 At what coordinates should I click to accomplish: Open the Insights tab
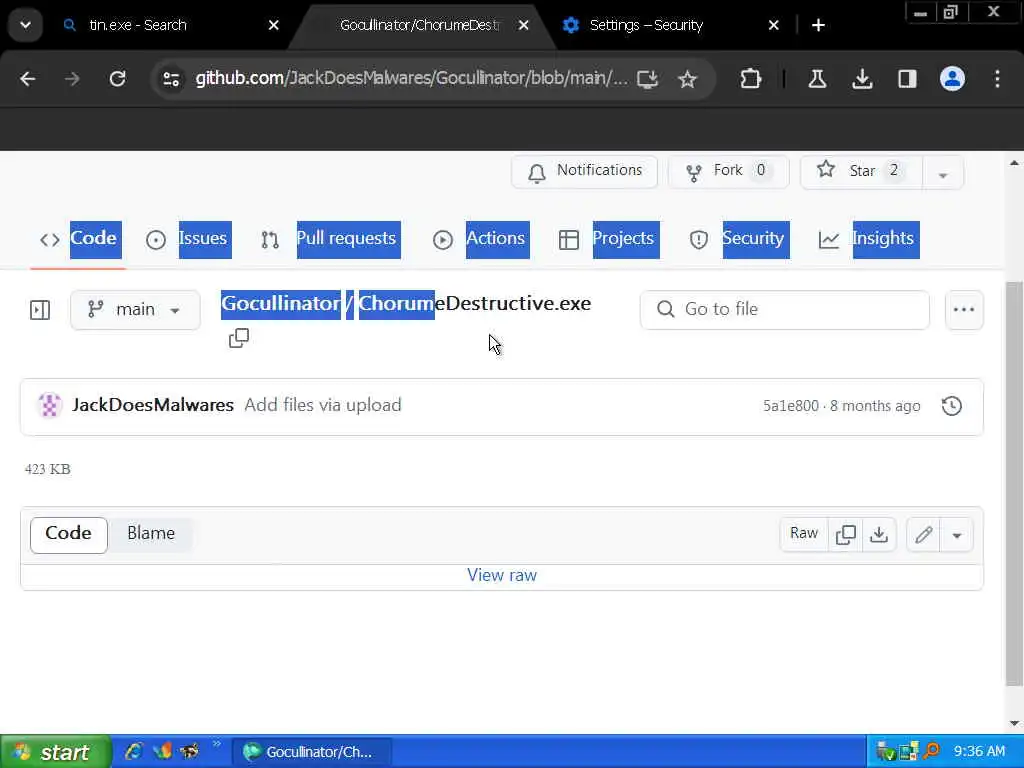[868, 239]
